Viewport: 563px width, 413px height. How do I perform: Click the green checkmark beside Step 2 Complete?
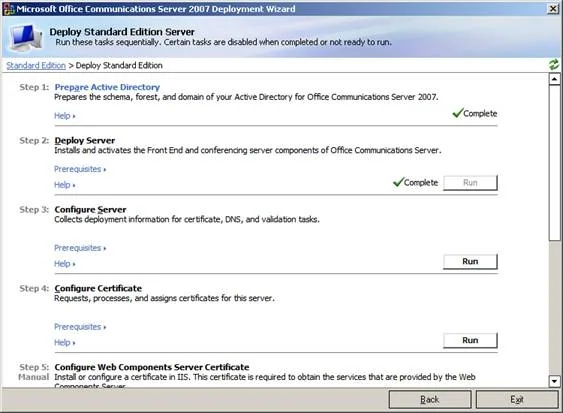pos(398,182)
